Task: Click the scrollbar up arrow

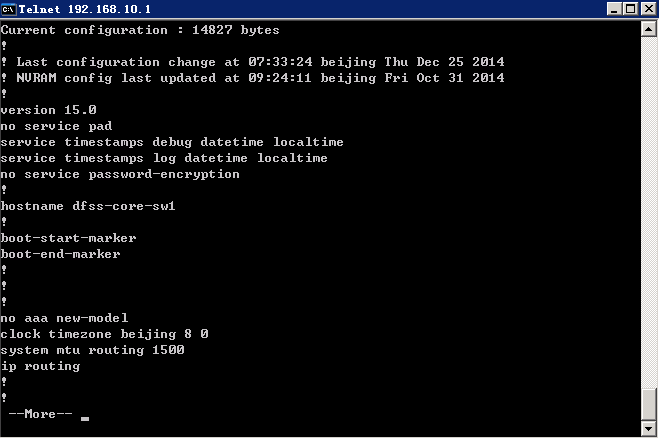Action: (648, 29)
